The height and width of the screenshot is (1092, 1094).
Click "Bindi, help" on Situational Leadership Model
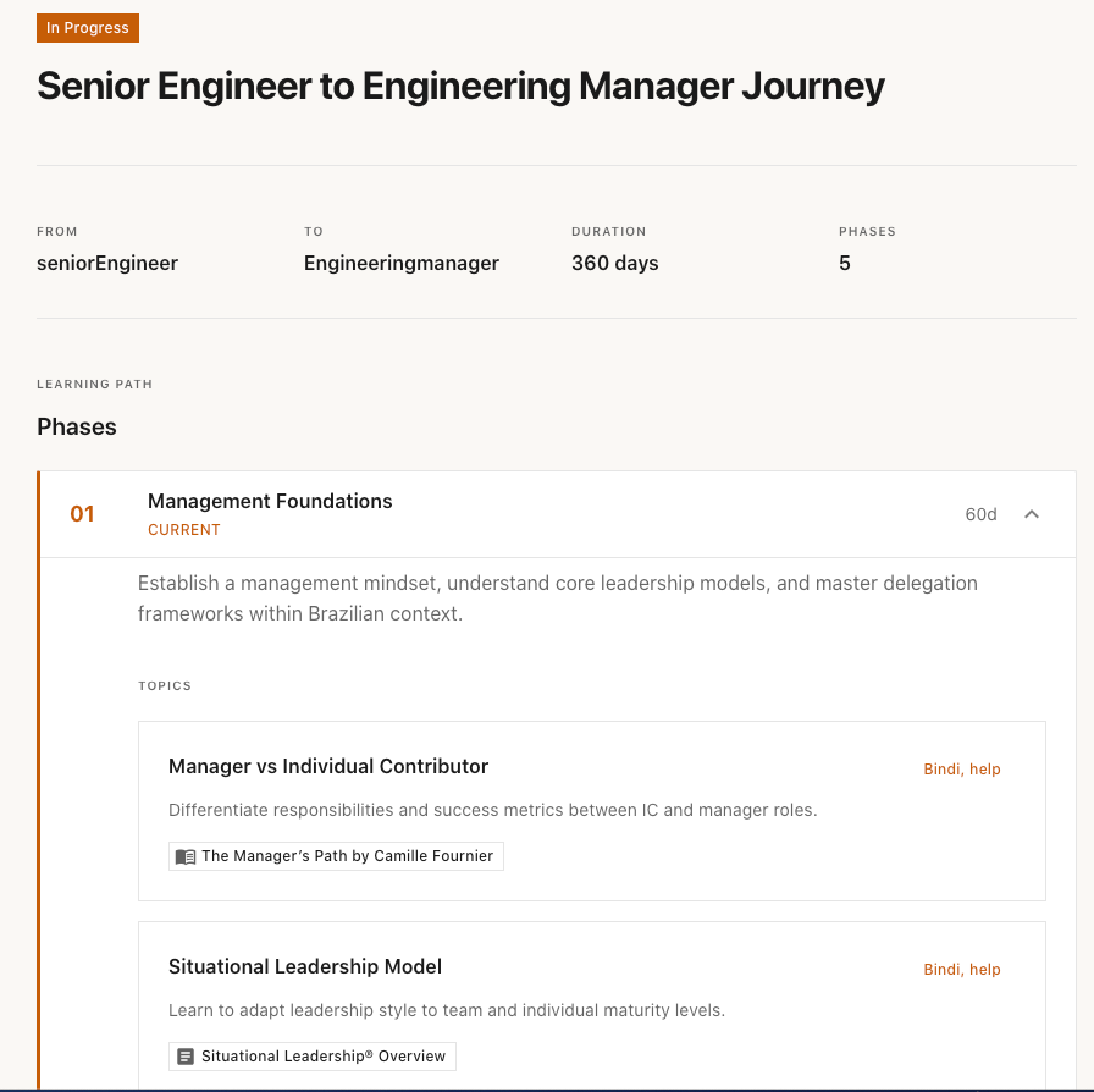click(962, 969)
